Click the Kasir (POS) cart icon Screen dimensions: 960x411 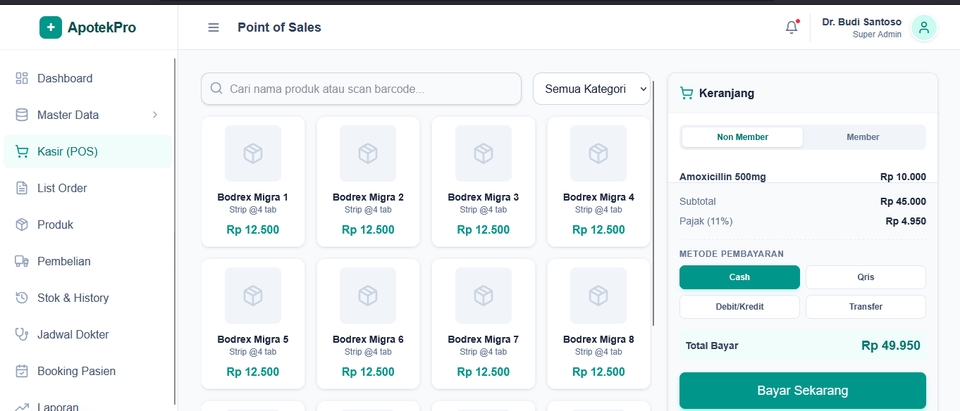coord(22,151)
